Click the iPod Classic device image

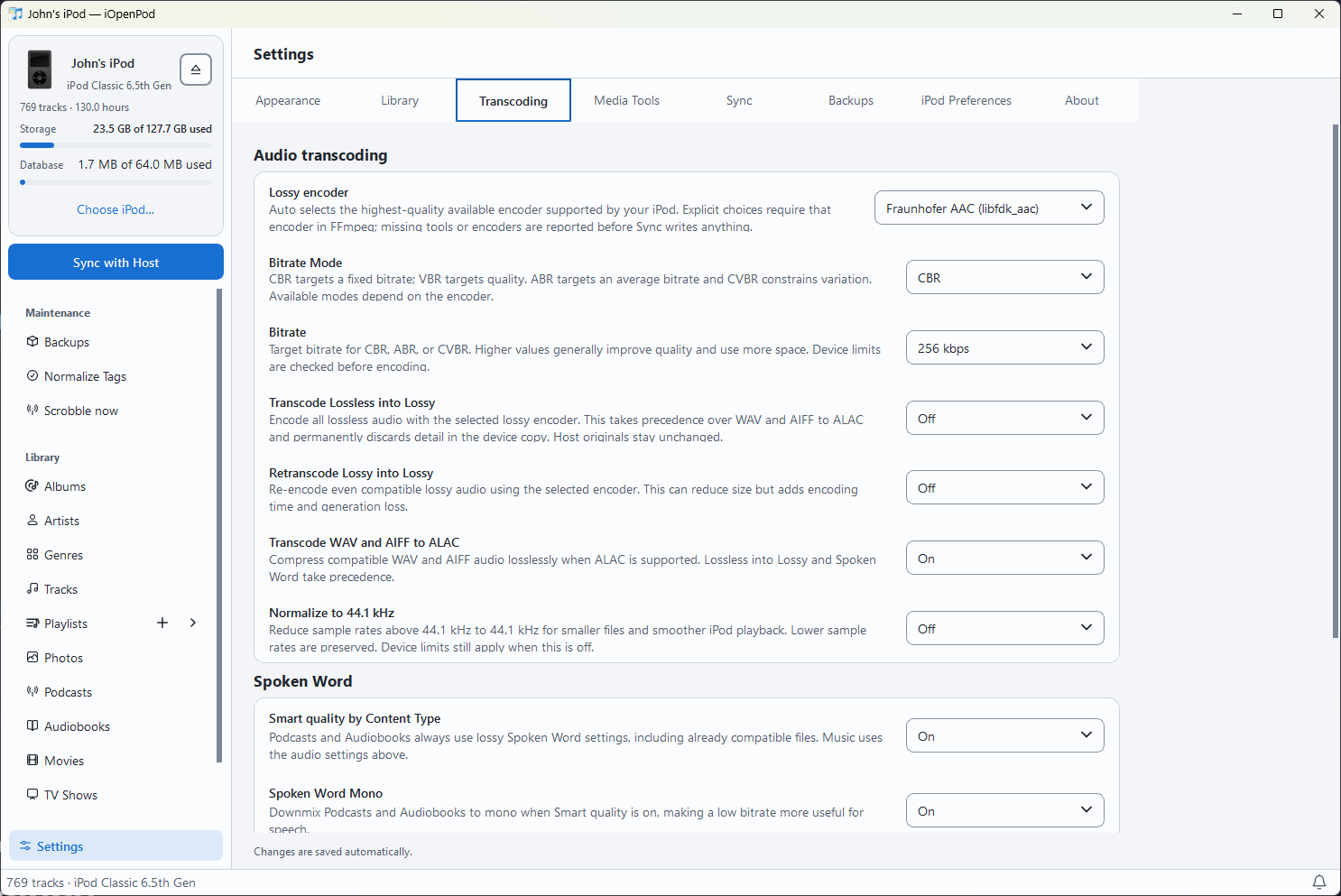[40, 69]
